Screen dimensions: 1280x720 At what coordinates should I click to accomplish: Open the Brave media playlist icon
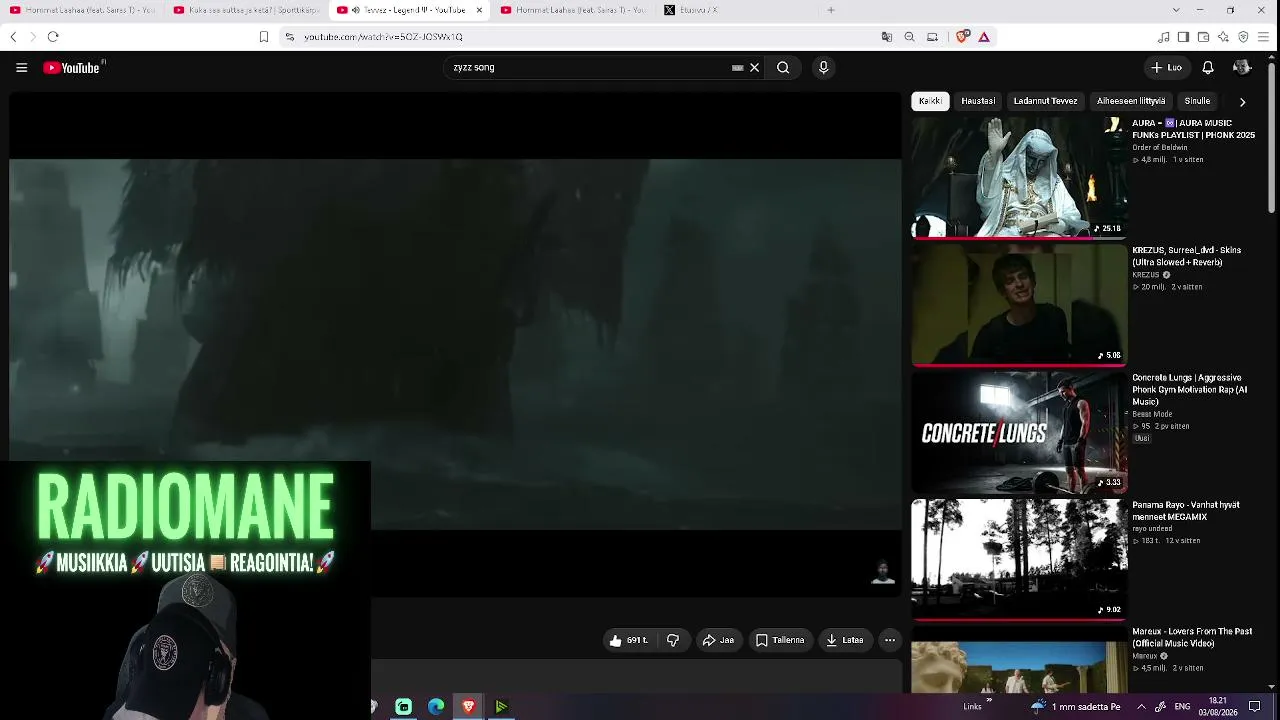click(1163, 37)
